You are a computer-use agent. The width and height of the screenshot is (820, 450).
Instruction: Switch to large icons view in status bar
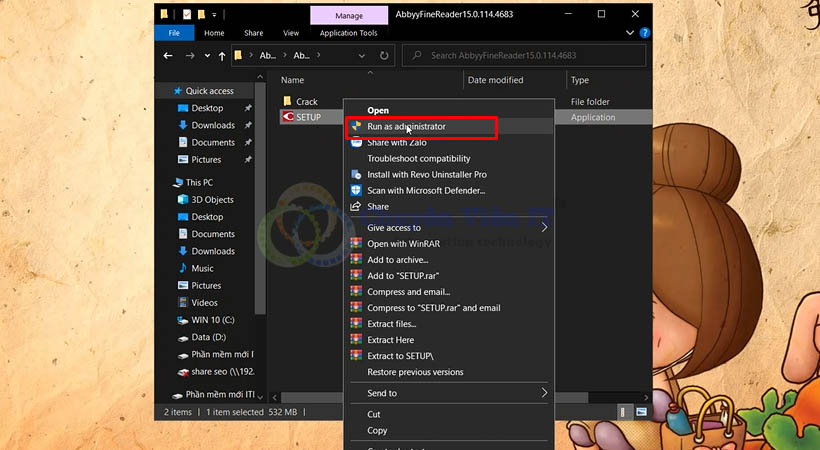641,411
